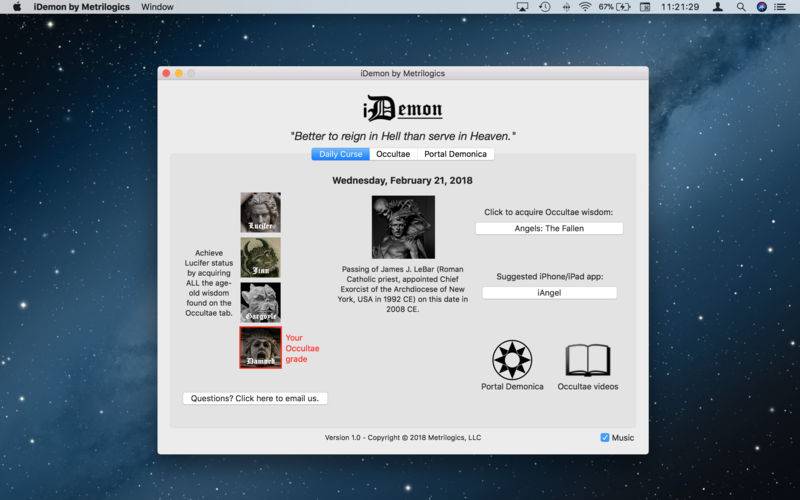This screenshot has width=800, height=500.
Task: Click the Click to acquire Occultae wisdom label
Action: [548, 212]
